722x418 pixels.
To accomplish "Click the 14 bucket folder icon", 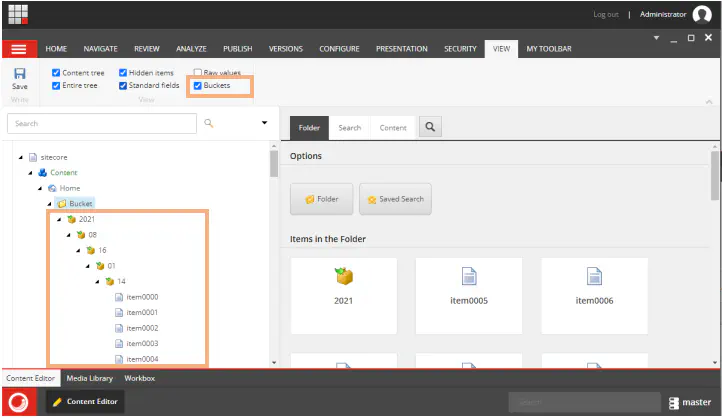I will click(x=110, y=281).
